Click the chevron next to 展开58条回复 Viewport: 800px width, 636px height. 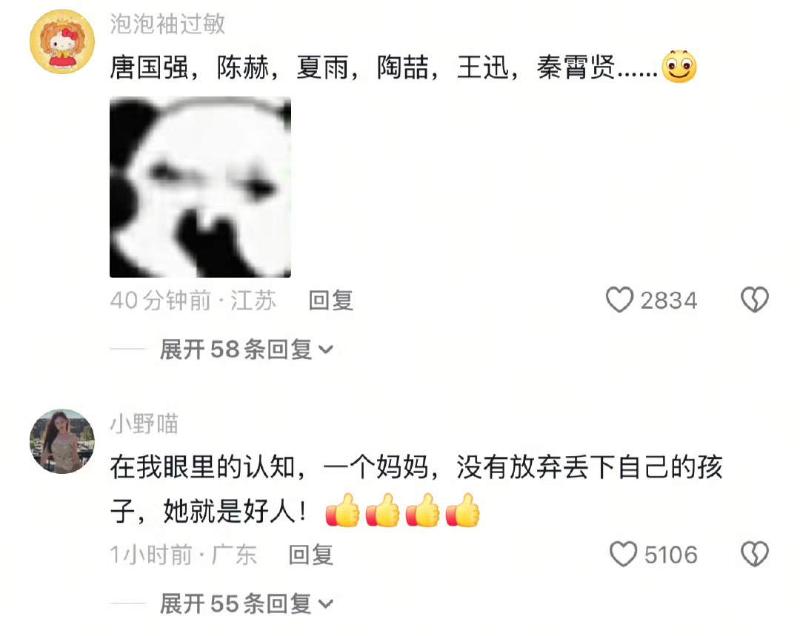click(x=326, y=350)
